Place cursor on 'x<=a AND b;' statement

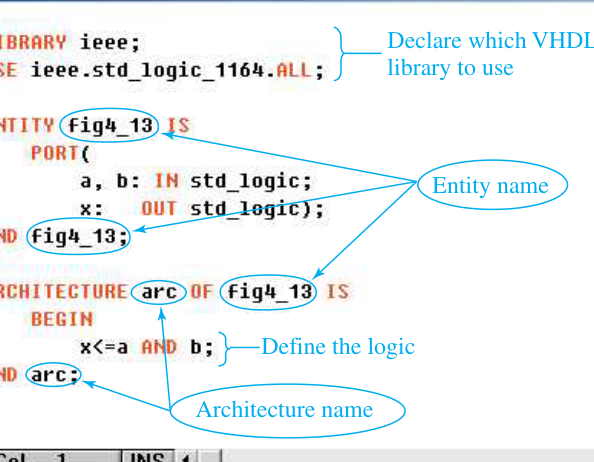[x=147, y=347]
